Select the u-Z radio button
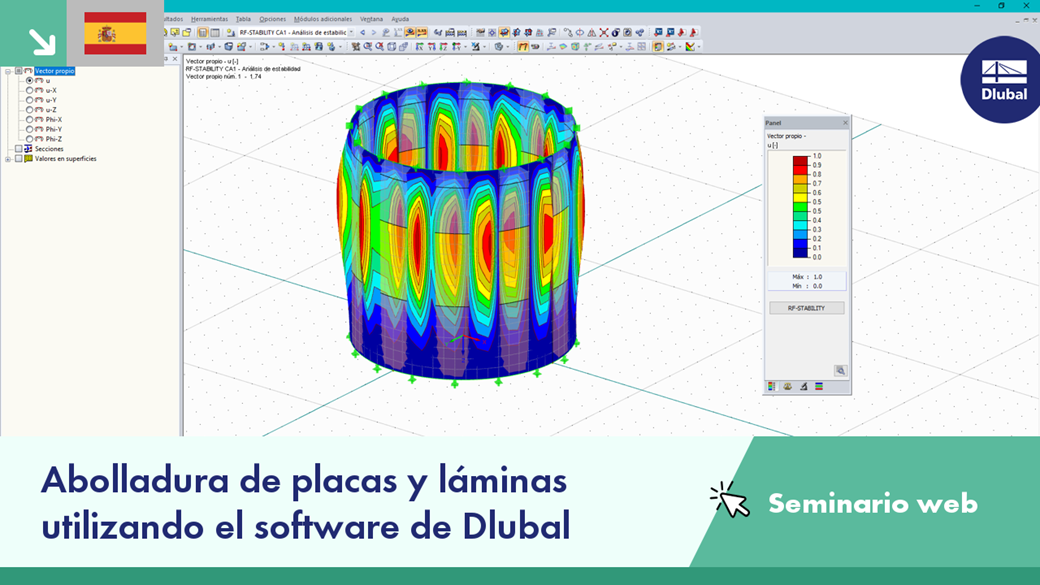The image size is (1040, 585). click(29, 109)
